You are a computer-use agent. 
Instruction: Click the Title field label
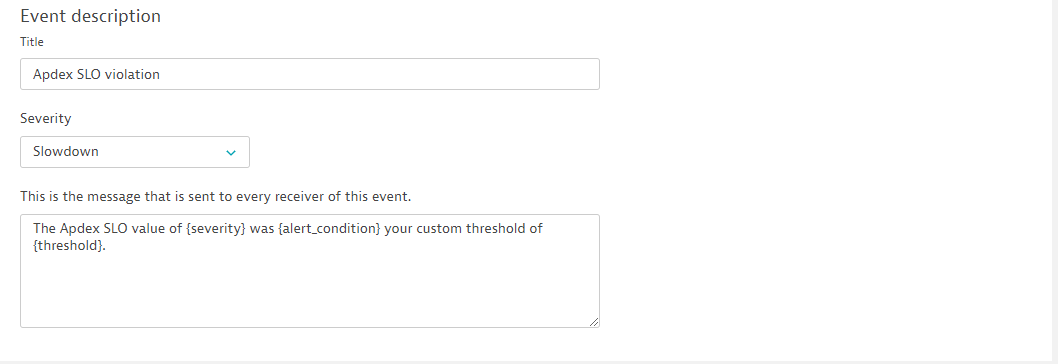pos(32,42)
